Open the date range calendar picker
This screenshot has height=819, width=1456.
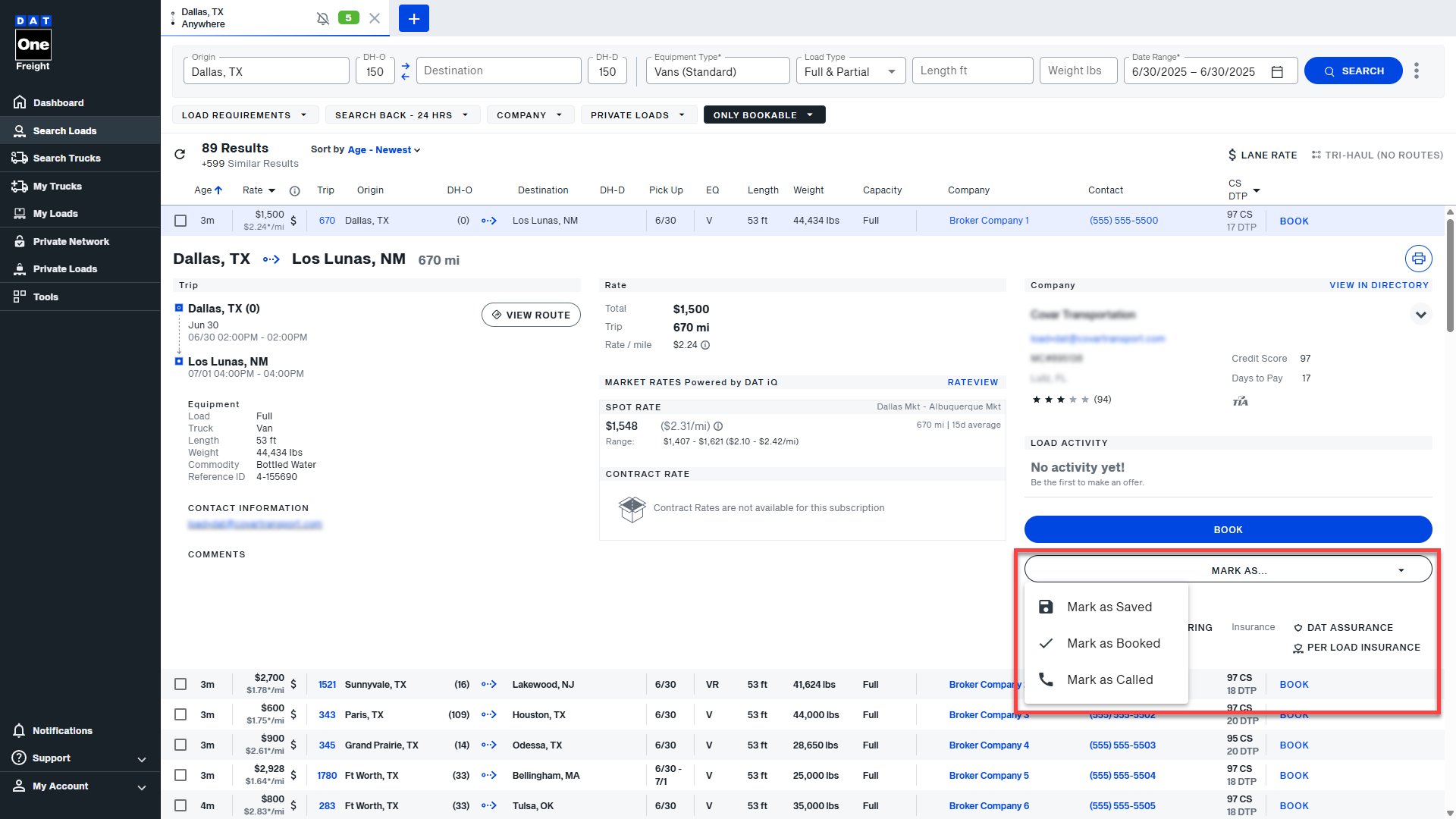pyautogui.click(x=1277, y=72)
